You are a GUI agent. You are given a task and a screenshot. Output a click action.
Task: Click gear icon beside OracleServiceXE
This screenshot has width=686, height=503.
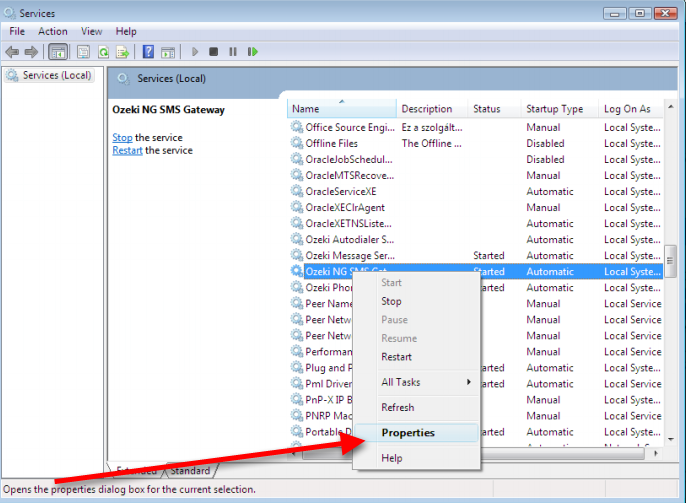point(297,191)
